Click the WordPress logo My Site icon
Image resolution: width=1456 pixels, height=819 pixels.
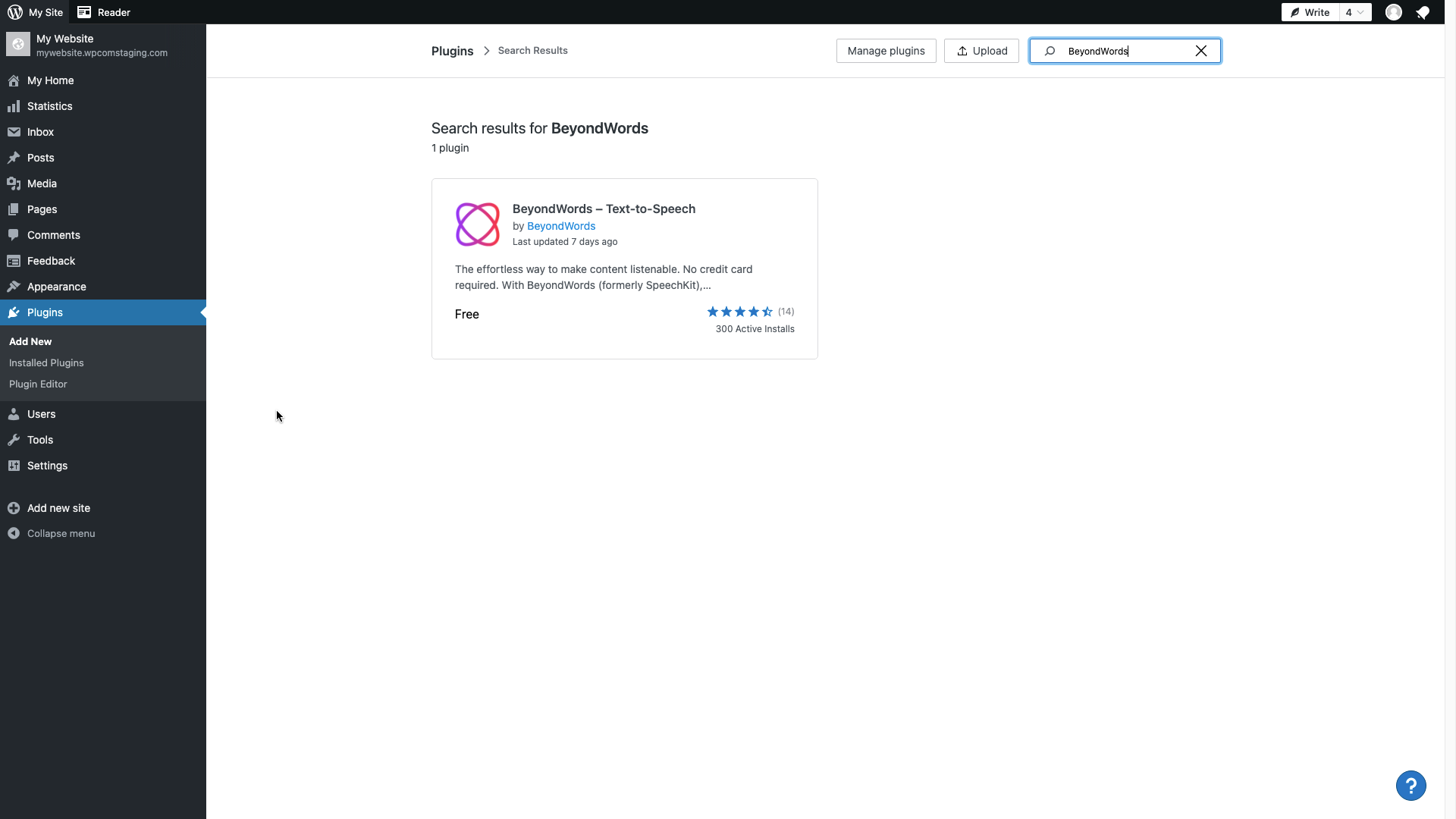[15, 12]
